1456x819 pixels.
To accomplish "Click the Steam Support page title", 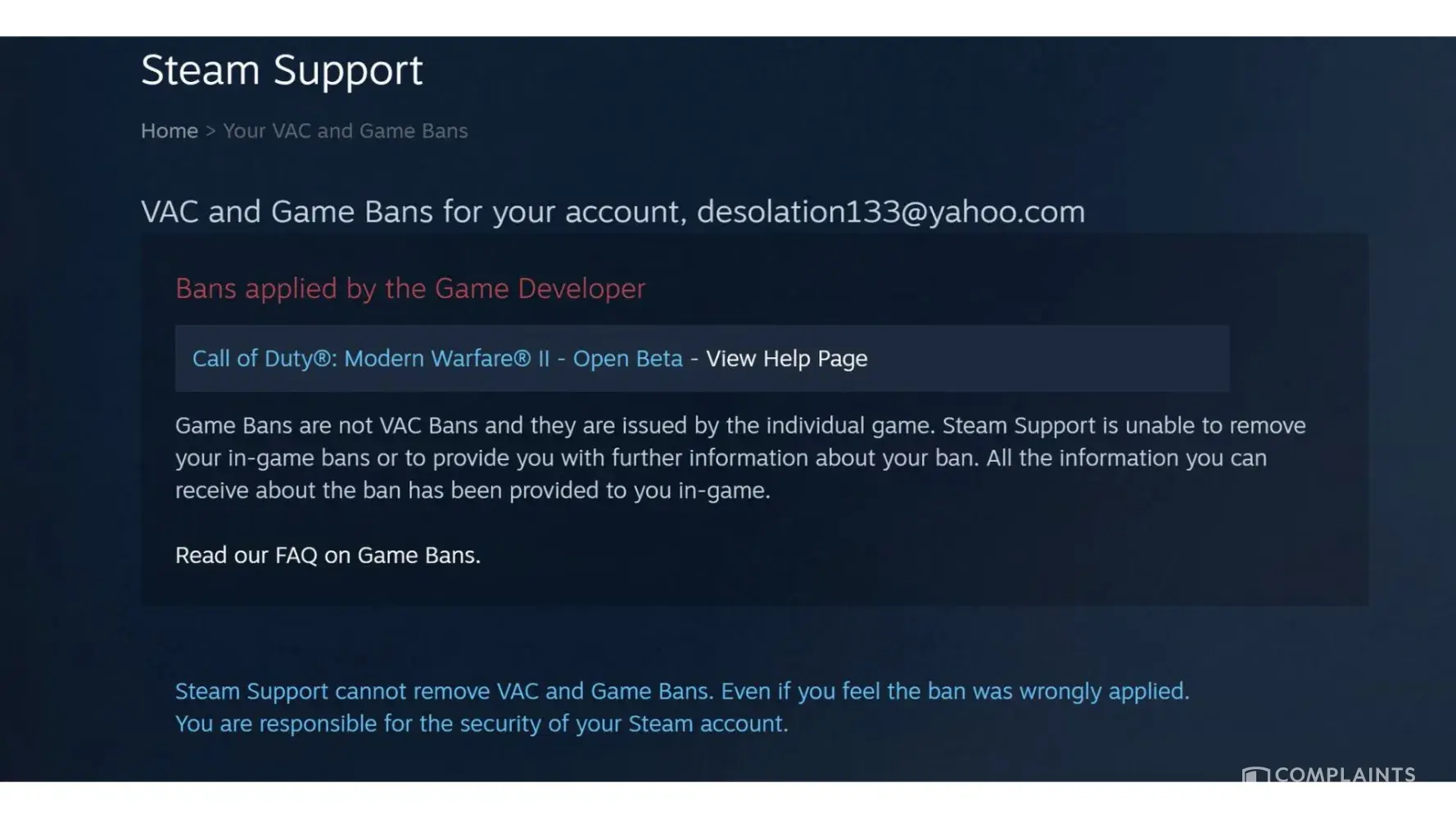I will tap(282, 70).
